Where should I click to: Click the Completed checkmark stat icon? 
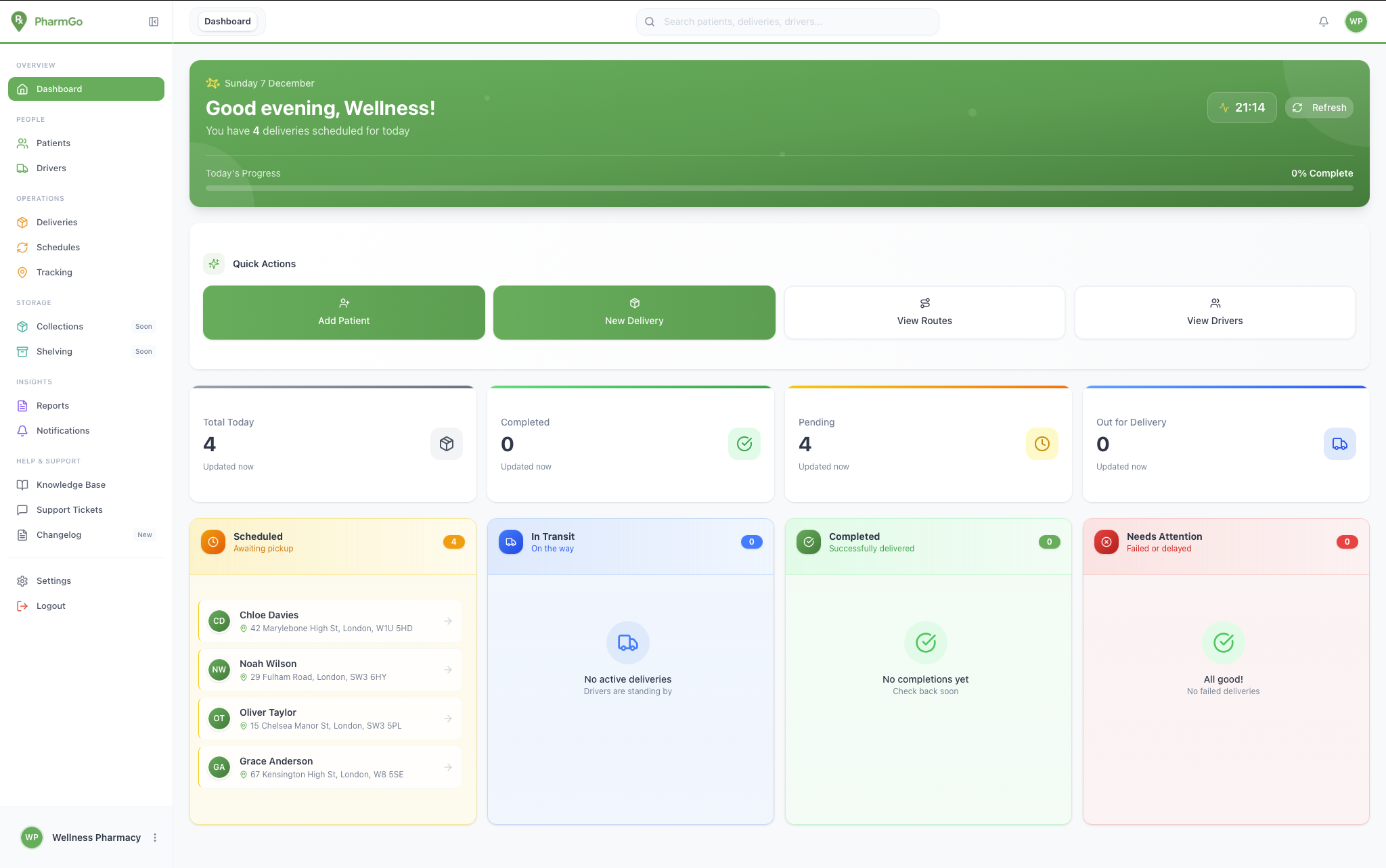(744, 444)
